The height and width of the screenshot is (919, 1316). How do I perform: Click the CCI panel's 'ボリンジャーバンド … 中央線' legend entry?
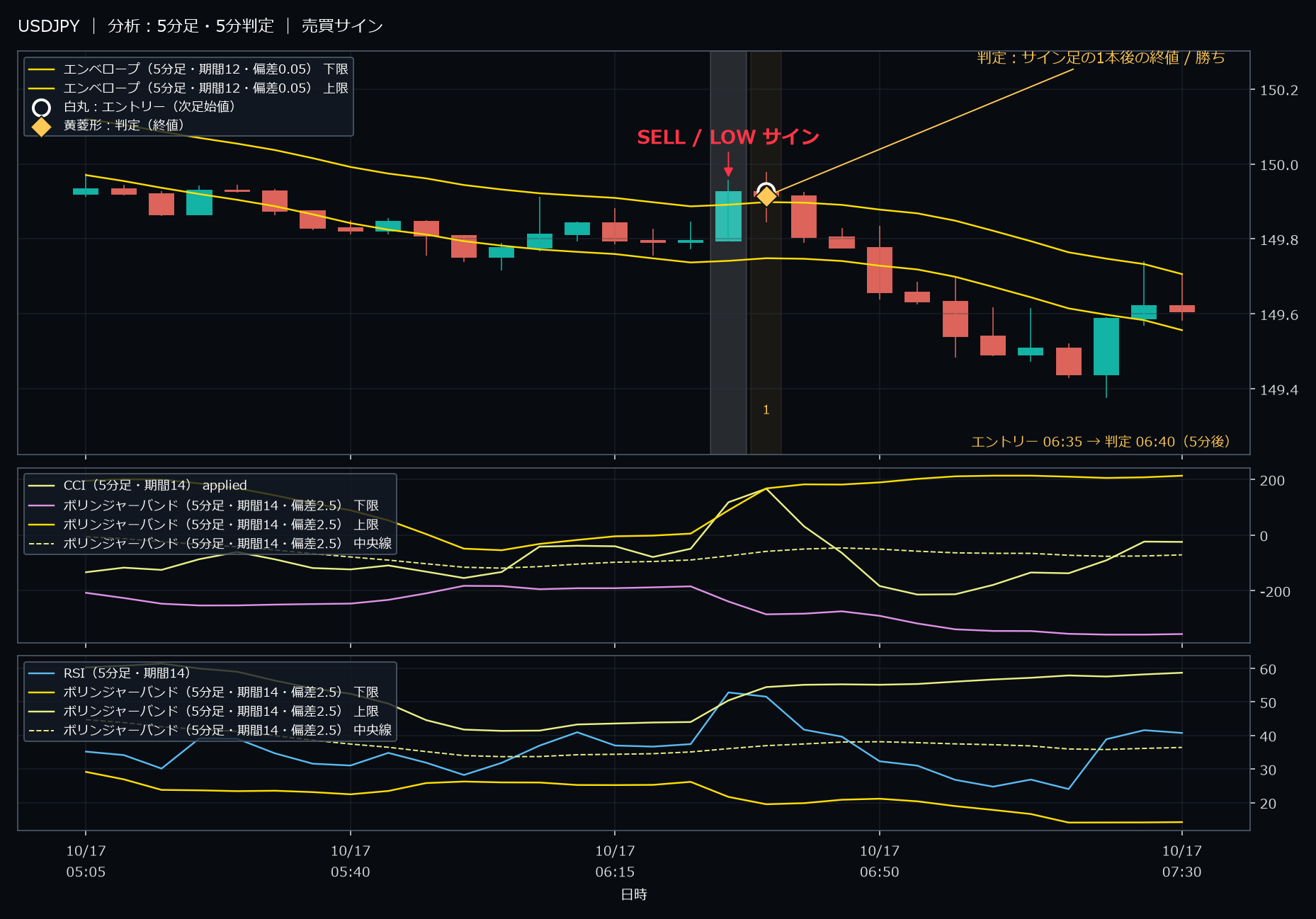(x=210, y=543)
